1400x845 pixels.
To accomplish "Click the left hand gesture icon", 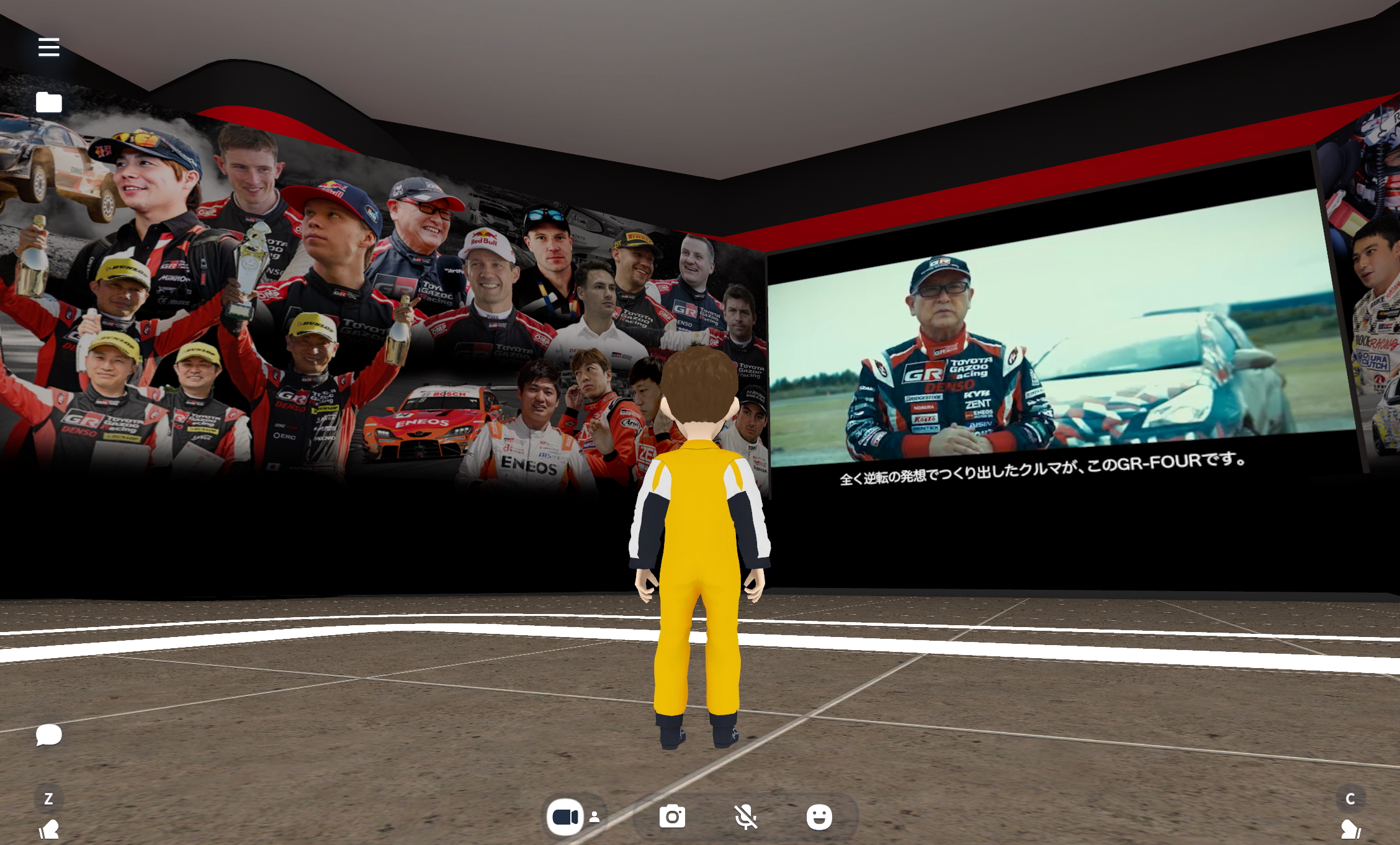I will click(48, 829).
